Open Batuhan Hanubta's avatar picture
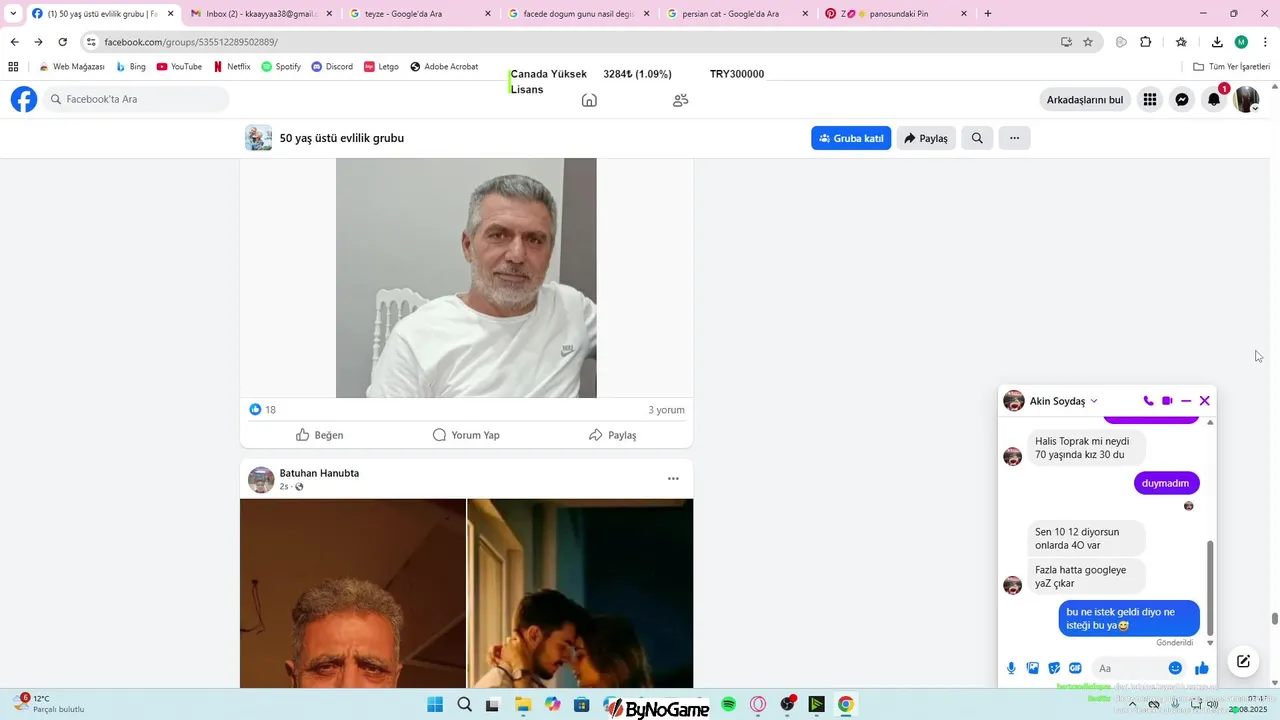This screenshot has width=1280, height=720. coord(261,479)
